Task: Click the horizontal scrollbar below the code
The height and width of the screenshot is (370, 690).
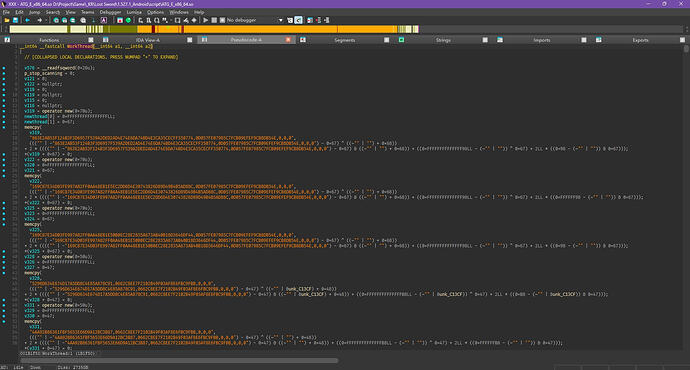Action: pyautogui.click(x=180, y=360)
